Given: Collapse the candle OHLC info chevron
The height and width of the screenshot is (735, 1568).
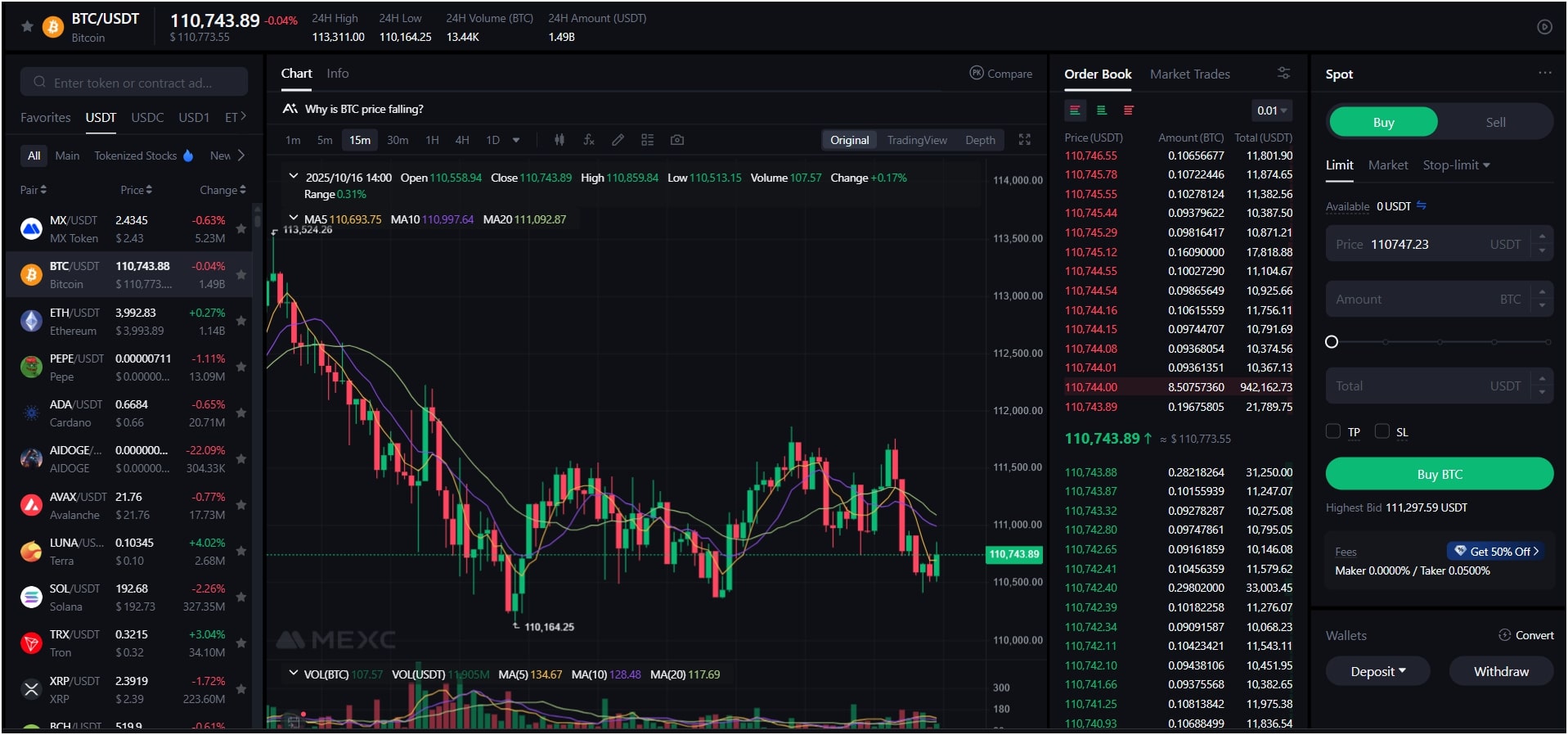Looking at the screenshot, I should [x=293, y=177].
